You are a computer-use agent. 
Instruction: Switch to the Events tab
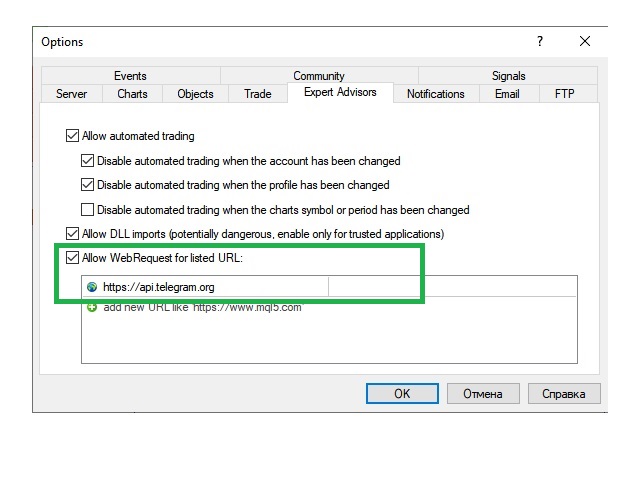pos(130,76)
